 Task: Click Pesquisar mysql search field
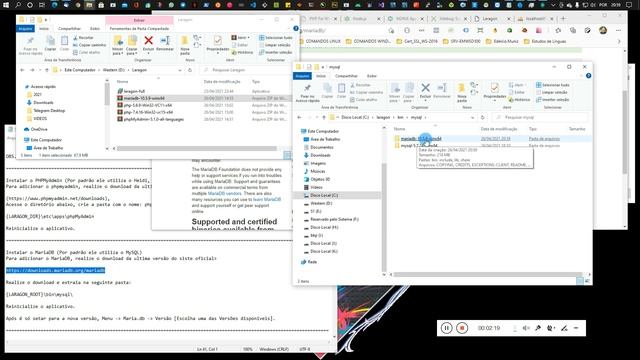click(540, 117)
